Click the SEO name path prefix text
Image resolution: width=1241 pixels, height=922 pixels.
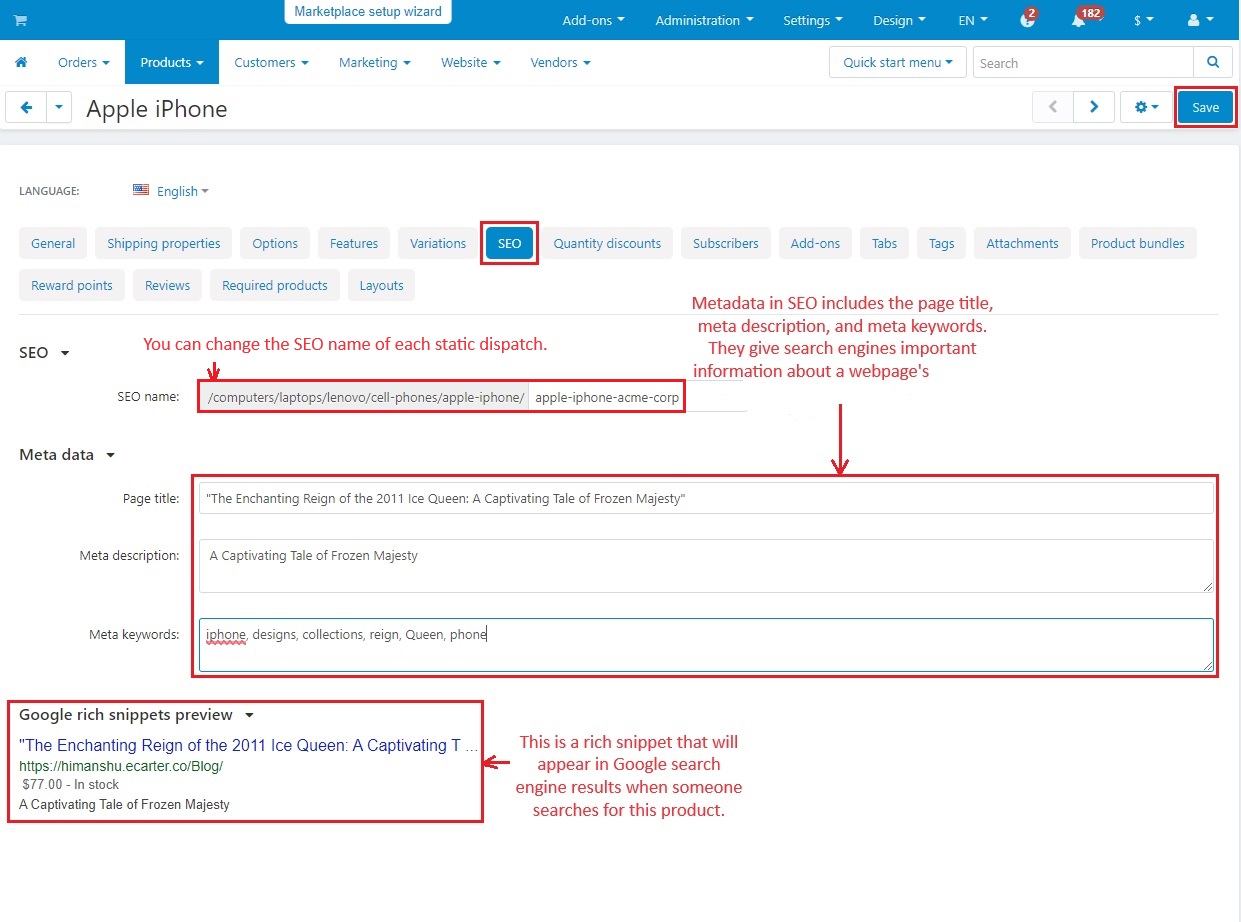[364, 397]
